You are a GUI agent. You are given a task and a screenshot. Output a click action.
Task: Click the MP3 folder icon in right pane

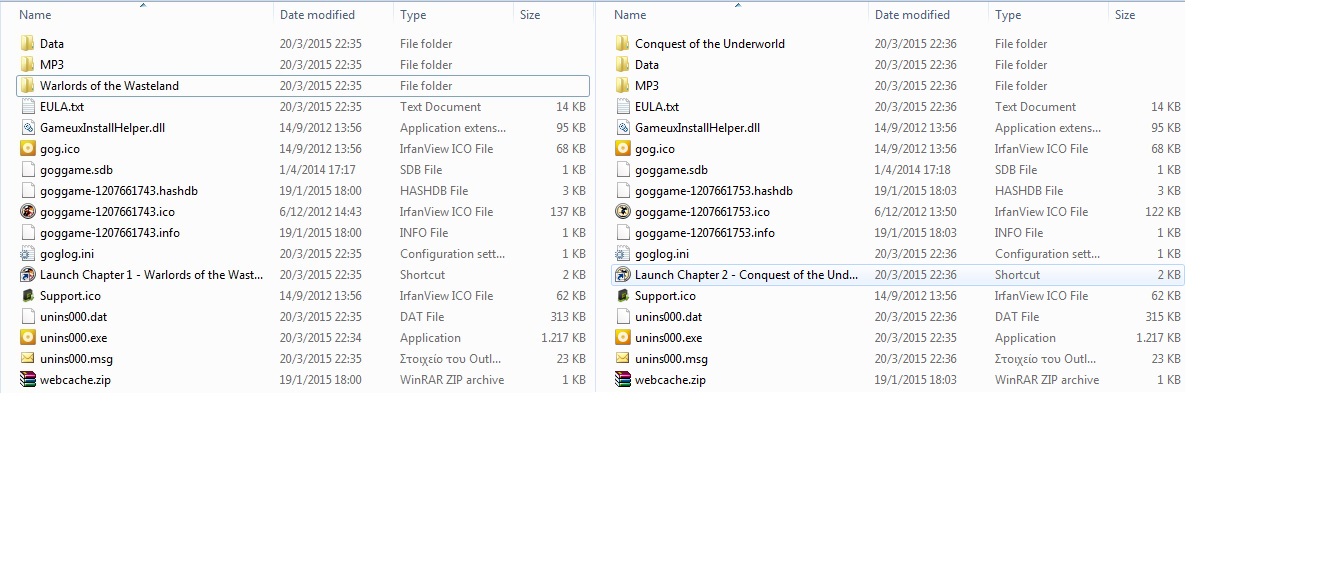click(622, 86)
